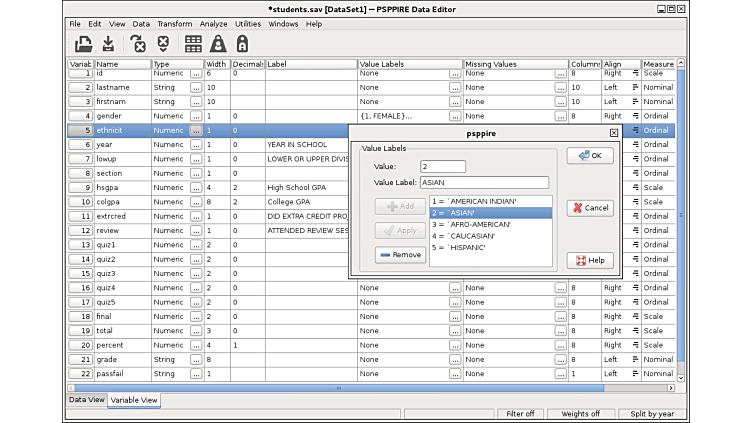
Task: Click the Open file toolbar icon
Action: click(x=84, y=44)
